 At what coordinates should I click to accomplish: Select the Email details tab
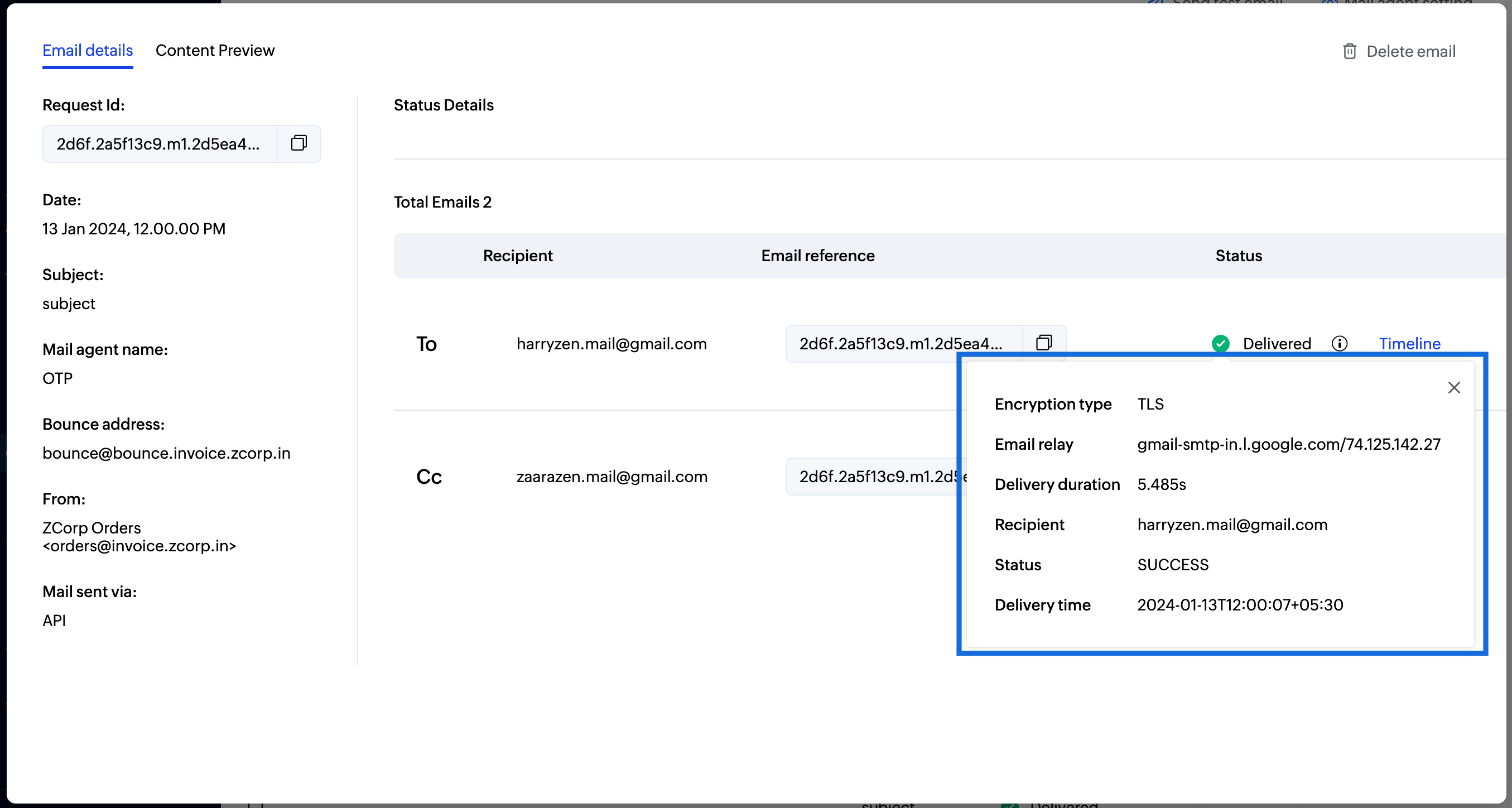[87, 50]
